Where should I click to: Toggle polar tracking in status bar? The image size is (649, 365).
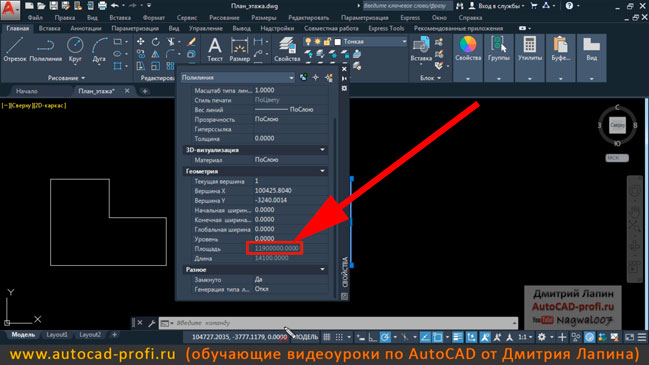click(385, 337)
